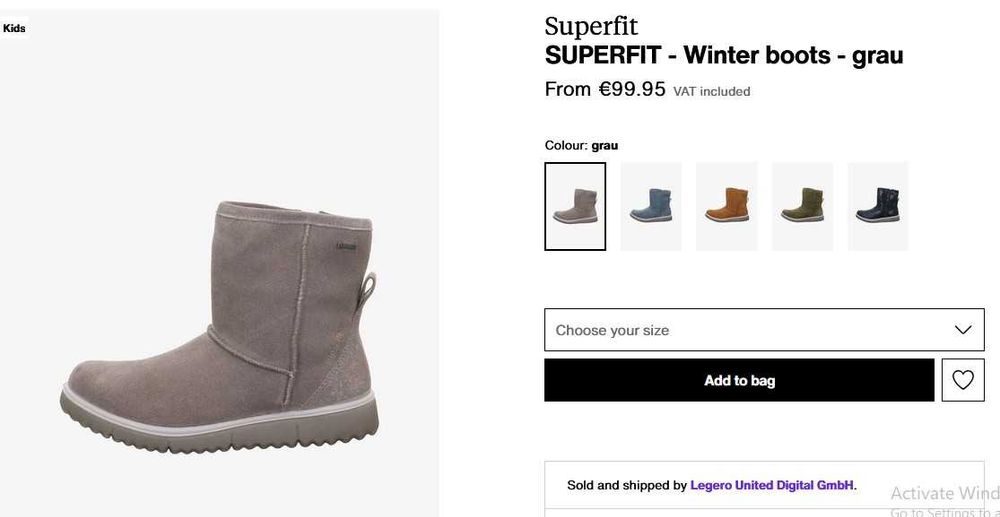
Task: Select the grau grey boot colour
Action: tap(575, 206)
